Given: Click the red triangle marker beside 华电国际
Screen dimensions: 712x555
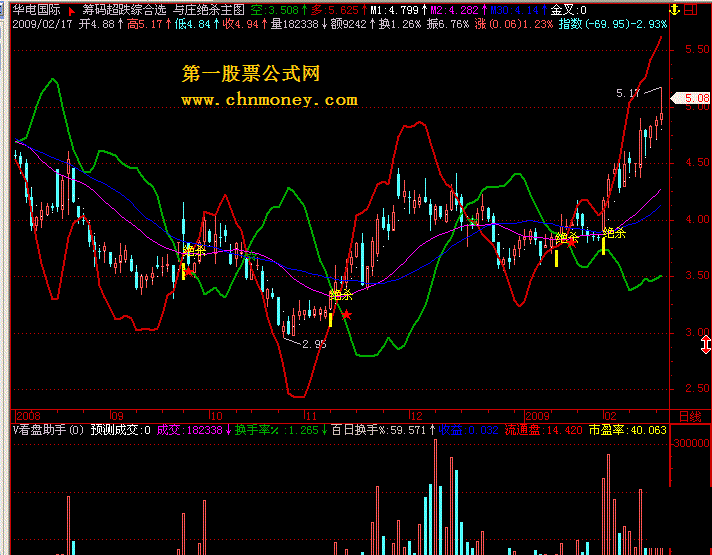Looking at the screenshot, I should pyautogui.click(x=71, y=10).
